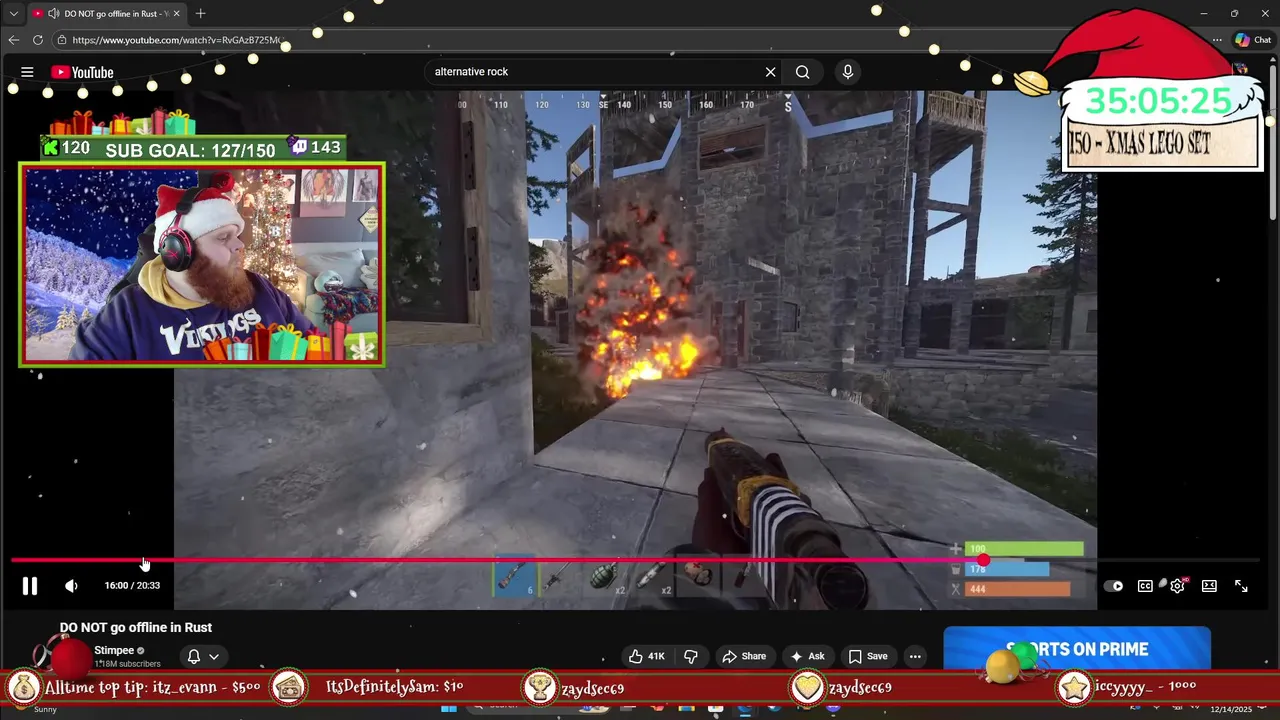Reload the current page

point(38,40)
